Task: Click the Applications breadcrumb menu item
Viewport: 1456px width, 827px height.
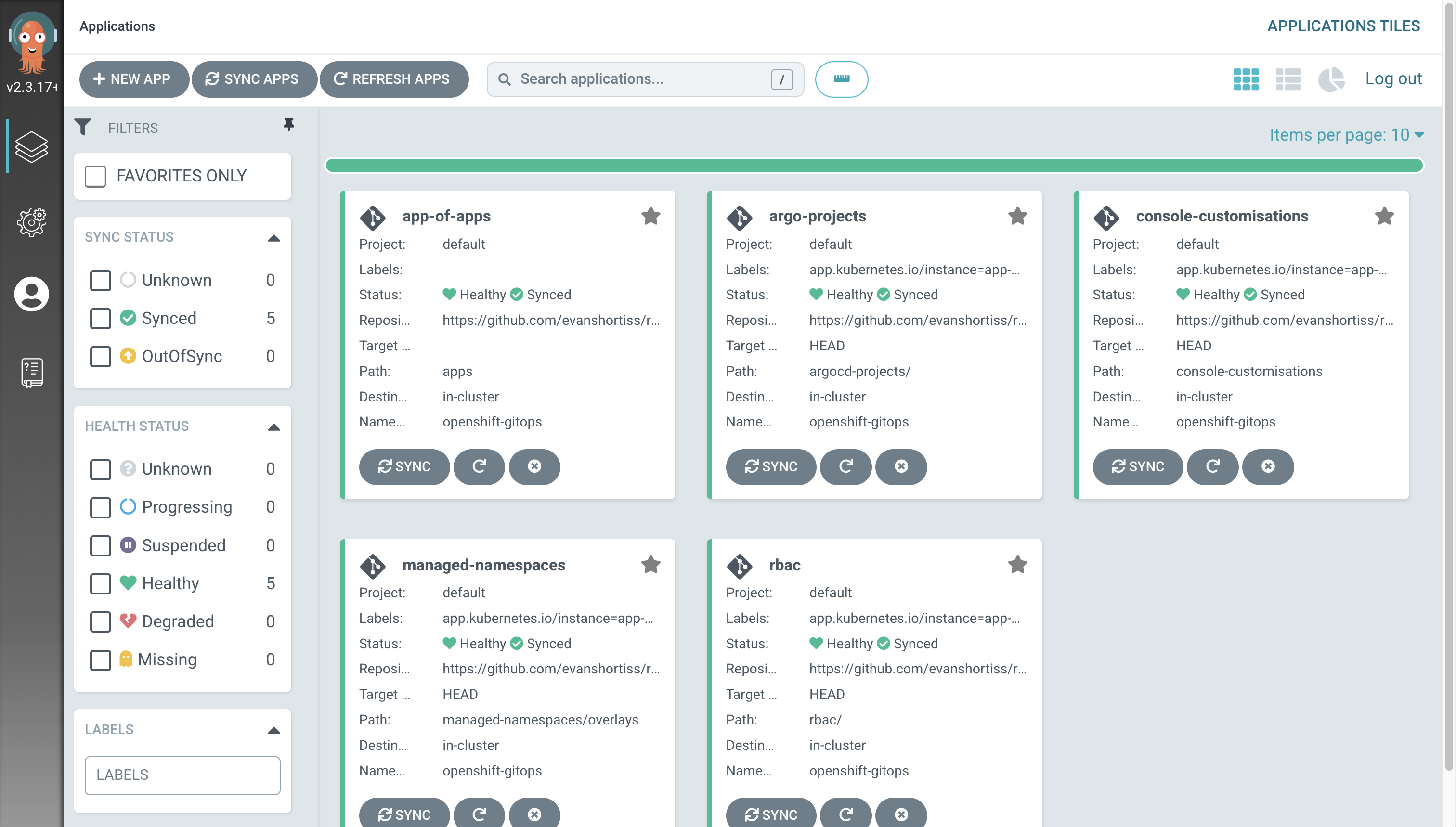Action: click(x=116, y=25)
